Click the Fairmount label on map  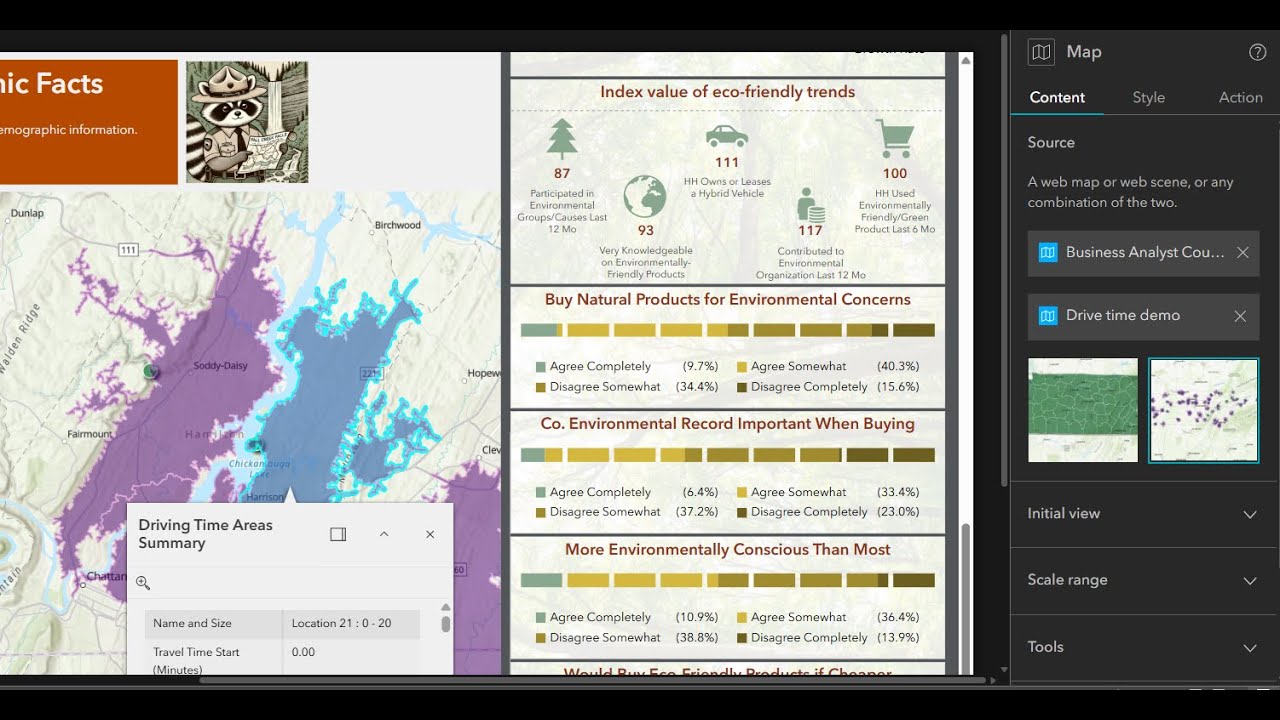(90, 434)
